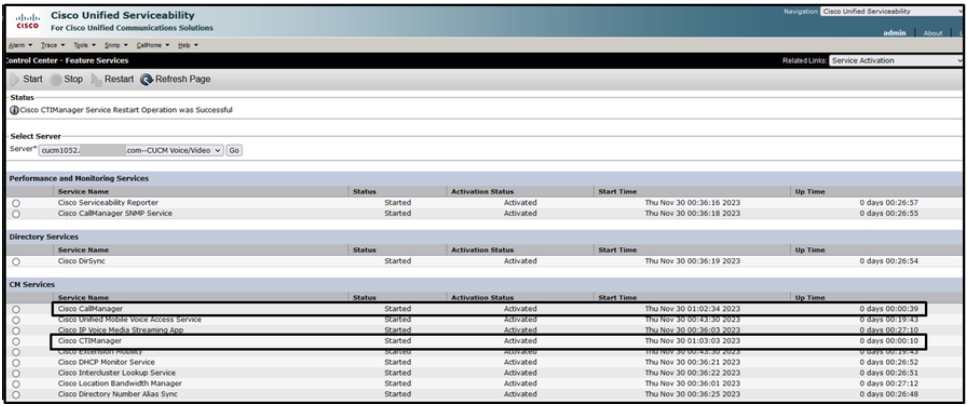Click the Refresh Page label
This screenshot has height=407, width=968.
click(183, 79)
